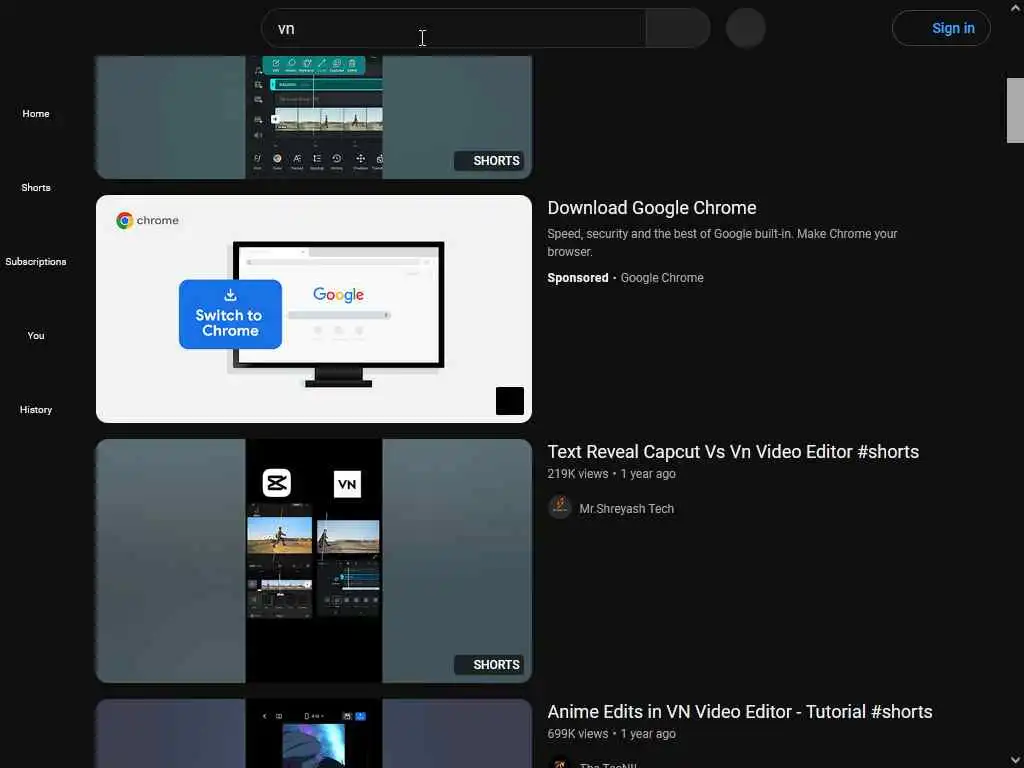Open Shorts in the sidebar
This screenshot has width=1024, height=768.
tap(35, 187)
